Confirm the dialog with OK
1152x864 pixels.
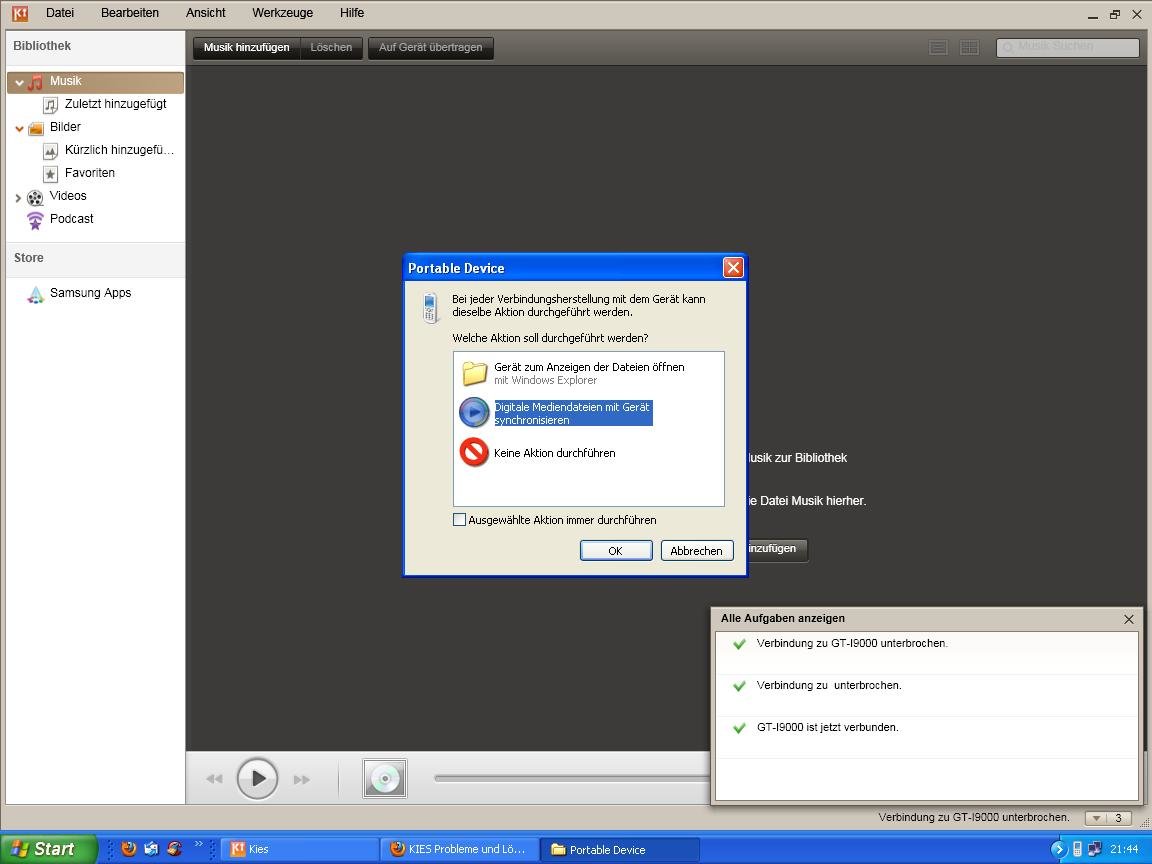616,550
